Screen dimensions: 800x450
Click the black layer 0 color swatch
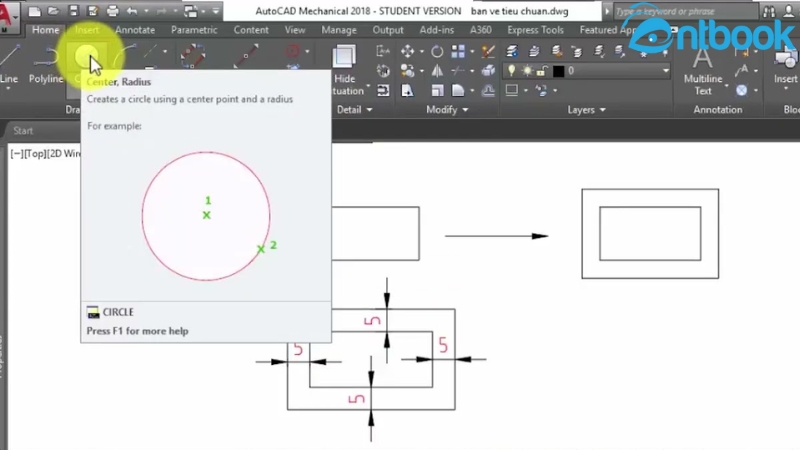(559, 71)
